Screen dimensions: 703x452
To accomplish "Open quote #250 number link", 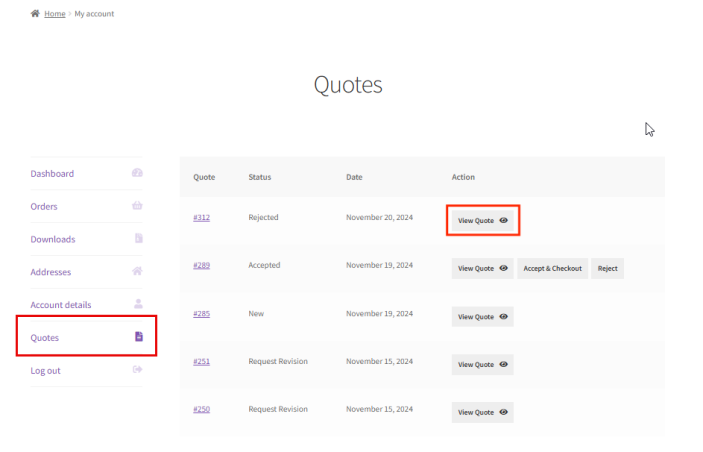I will [x=201, y=409].
